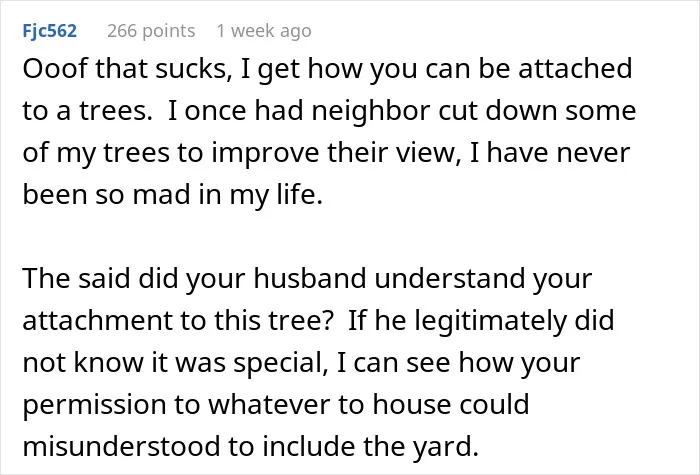Click the word 'whatever' in the comment
Image resolution: width=700 pixels, height=475 pixels.
click(270, 404)
